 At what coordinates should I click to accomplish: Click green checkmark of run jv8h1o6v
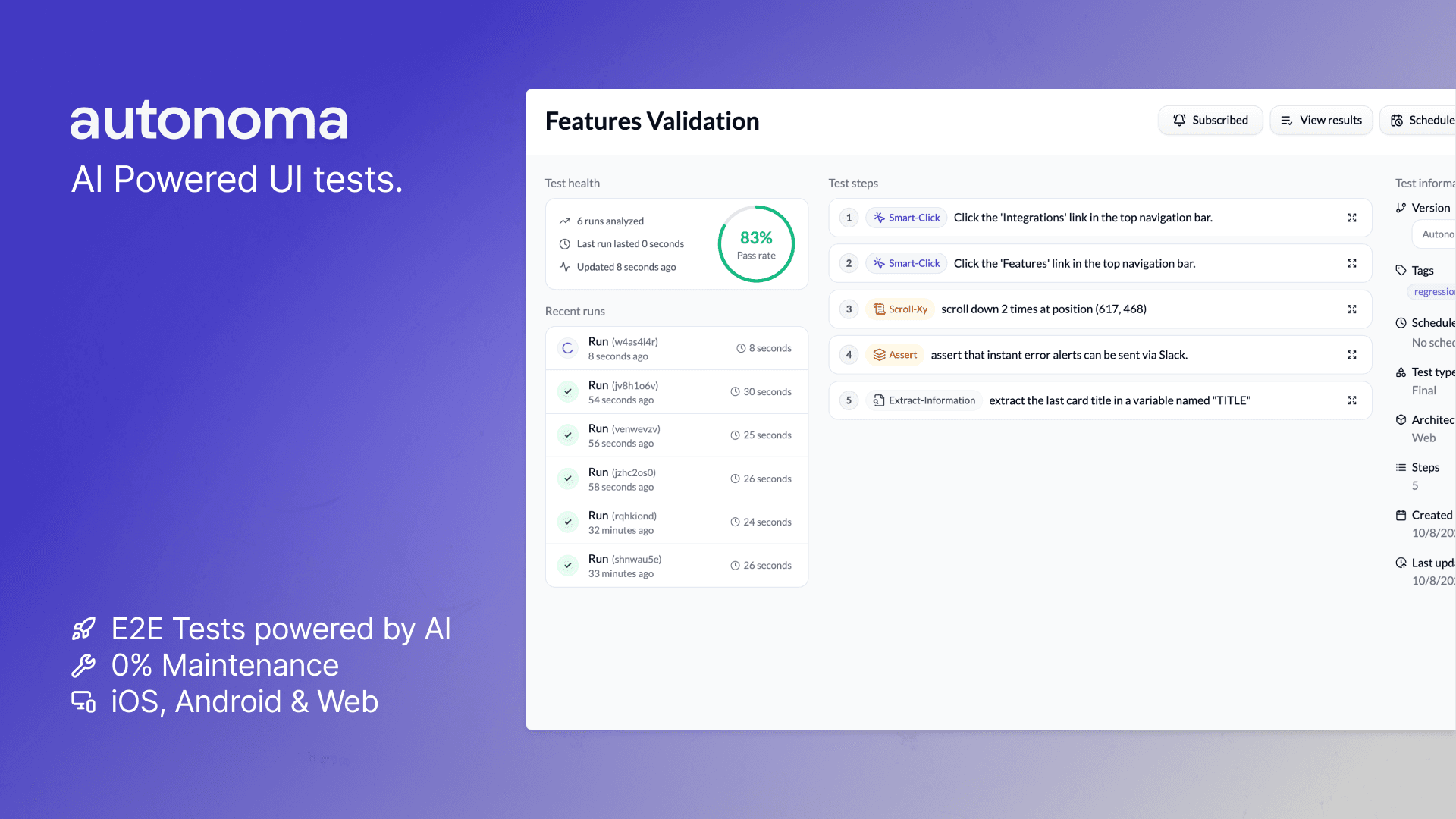pos(567,392)
